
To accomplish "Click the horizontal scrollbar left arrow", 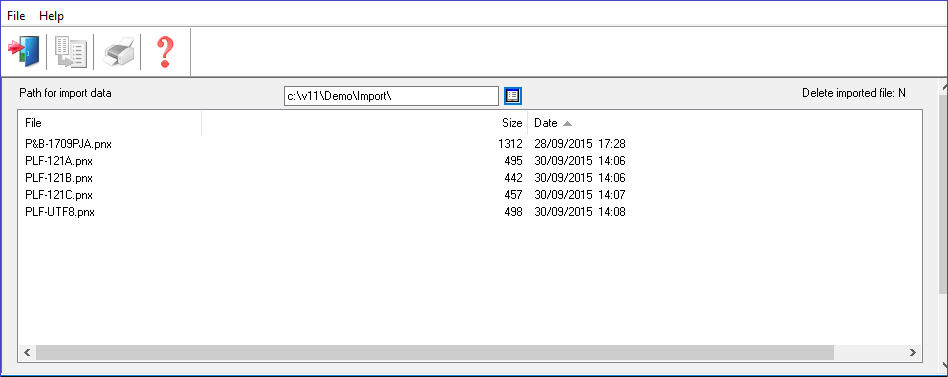I will pyautogui.click(x=27, y=352).
